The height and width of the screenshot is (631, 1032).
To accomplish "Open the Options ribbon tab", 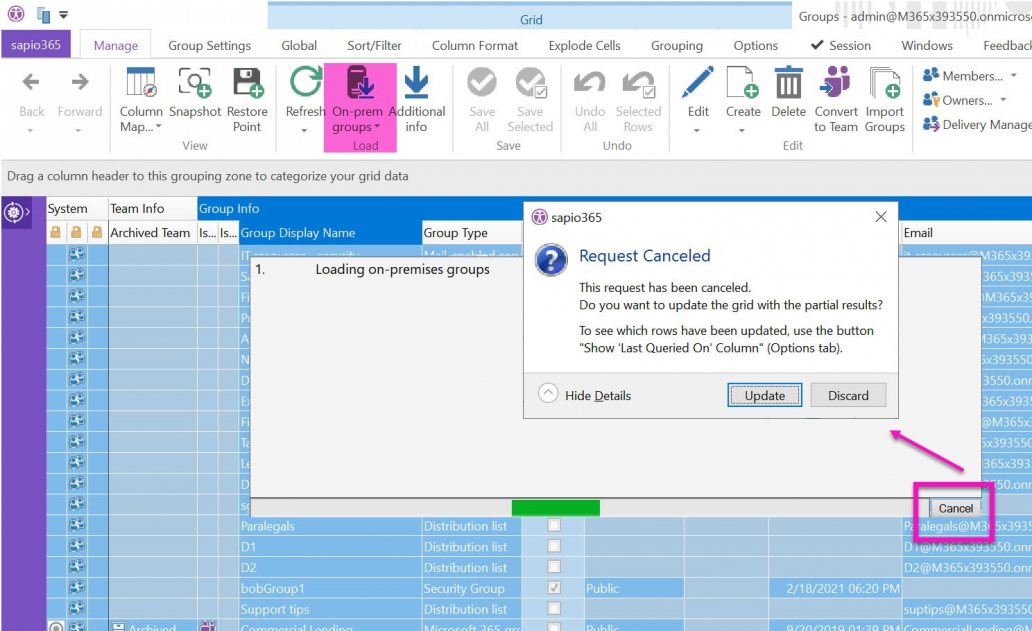I will 756,45.
